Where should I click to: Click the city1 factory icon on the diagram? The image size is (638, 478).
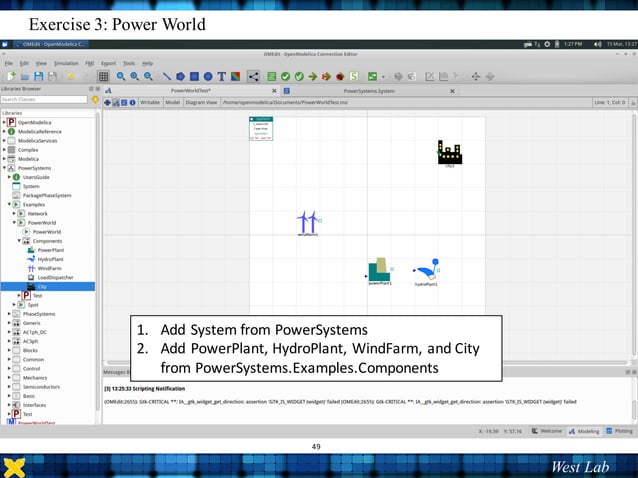pos(449,152)
